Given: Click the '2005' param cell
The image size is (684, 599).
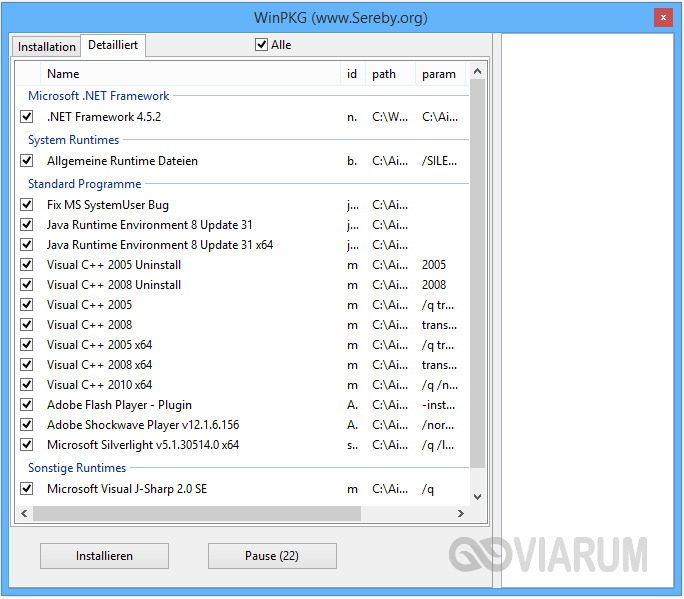Looking at the screenshot, I should 434,265.
